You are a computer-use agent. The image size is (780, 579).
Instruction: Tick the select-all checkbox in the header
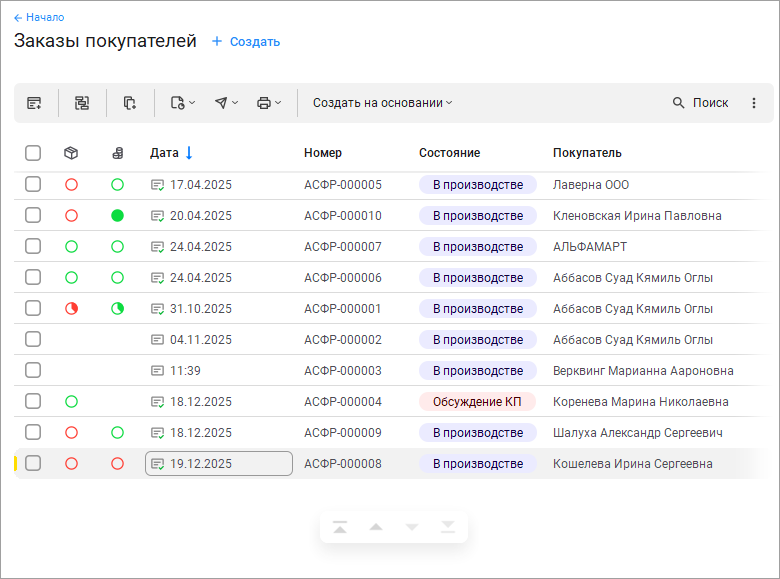click(33, 153)
